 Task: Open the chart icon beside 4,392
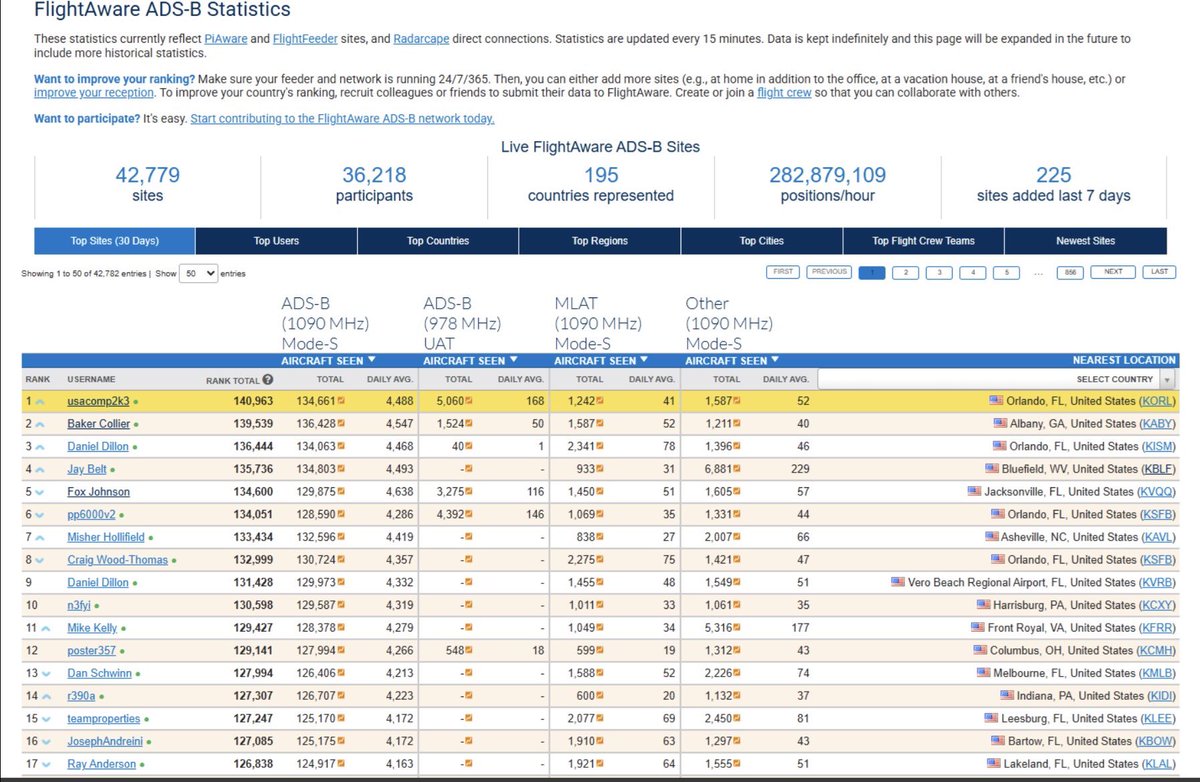click(x=469, y=515)
